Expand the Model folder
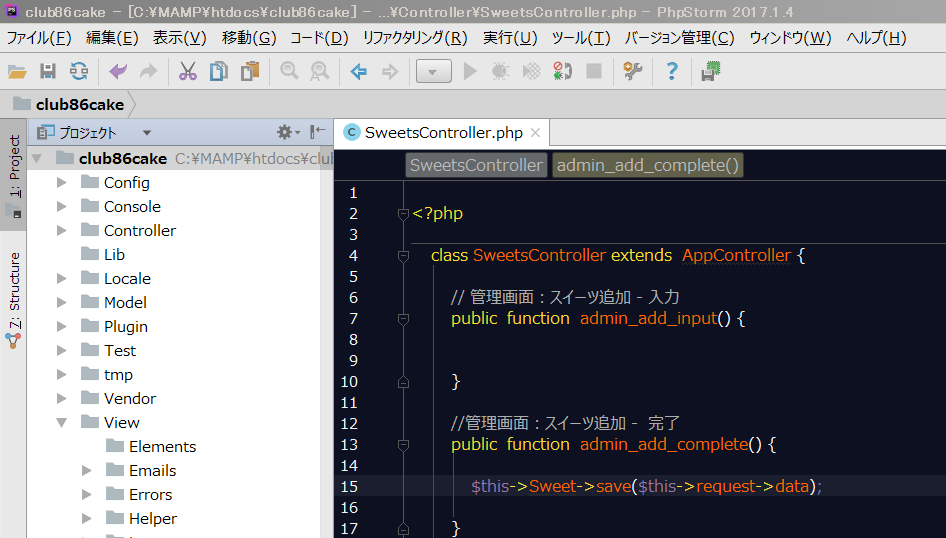946x538 pixels. (x=62, y=302)
